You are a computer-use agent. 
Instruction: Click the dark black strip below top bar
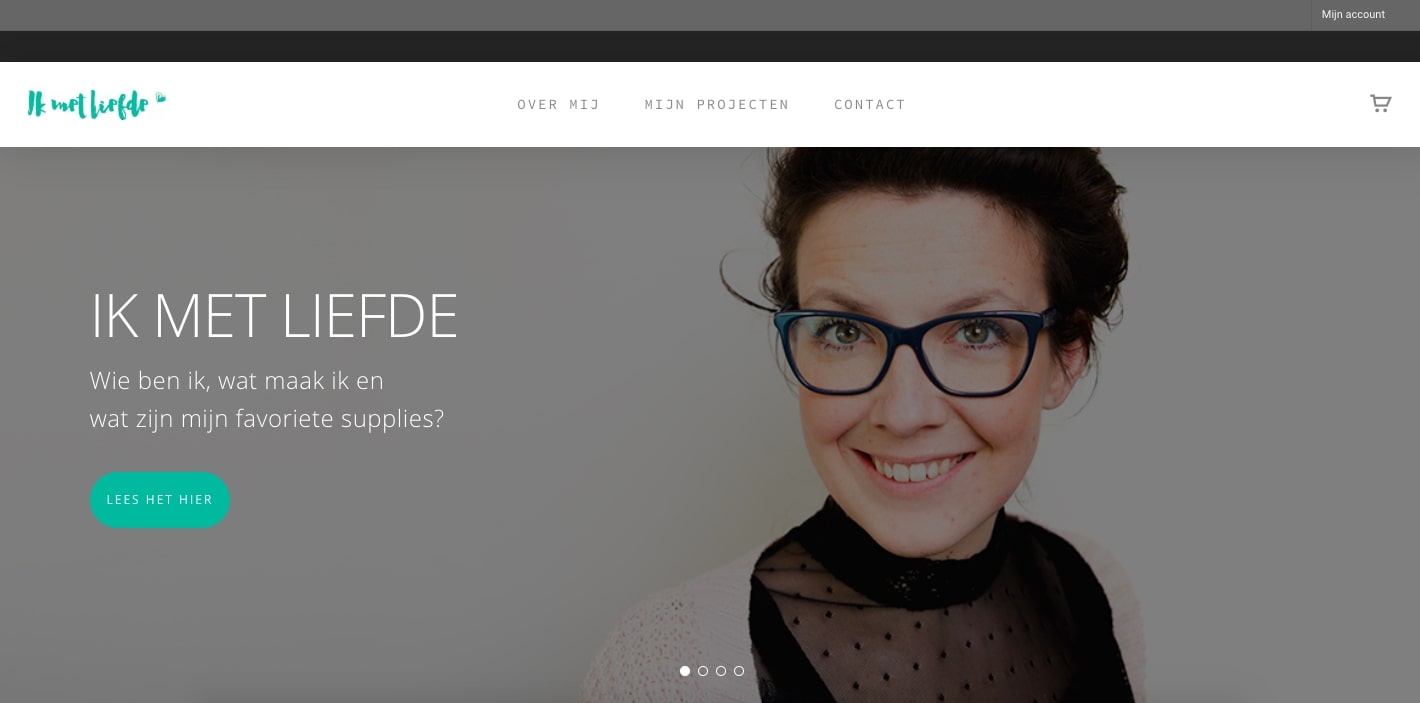[x=710, y=46]
